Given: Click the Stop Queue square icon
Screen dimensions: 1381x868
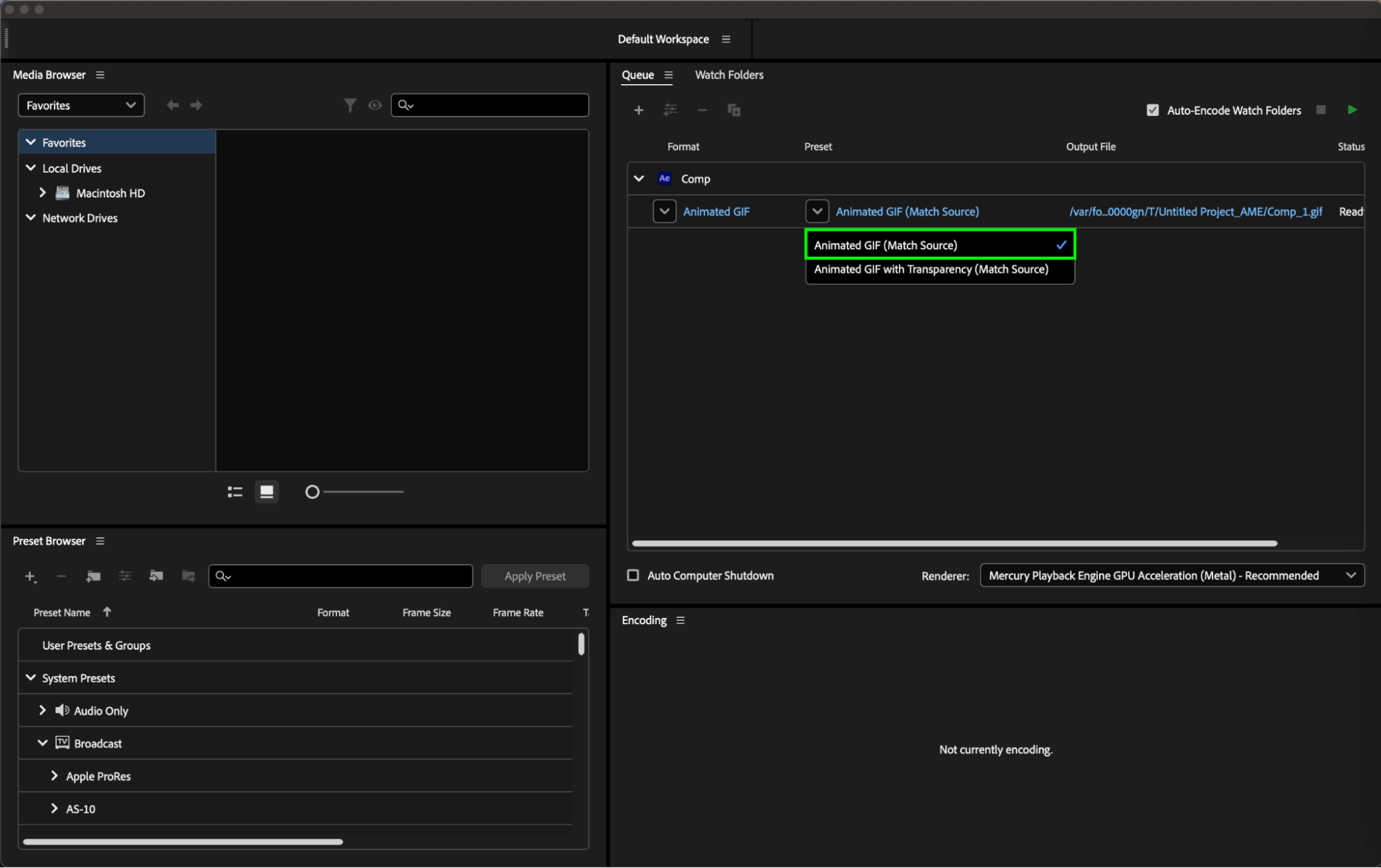Looking at the screenshot, I should coord(1321,110).
